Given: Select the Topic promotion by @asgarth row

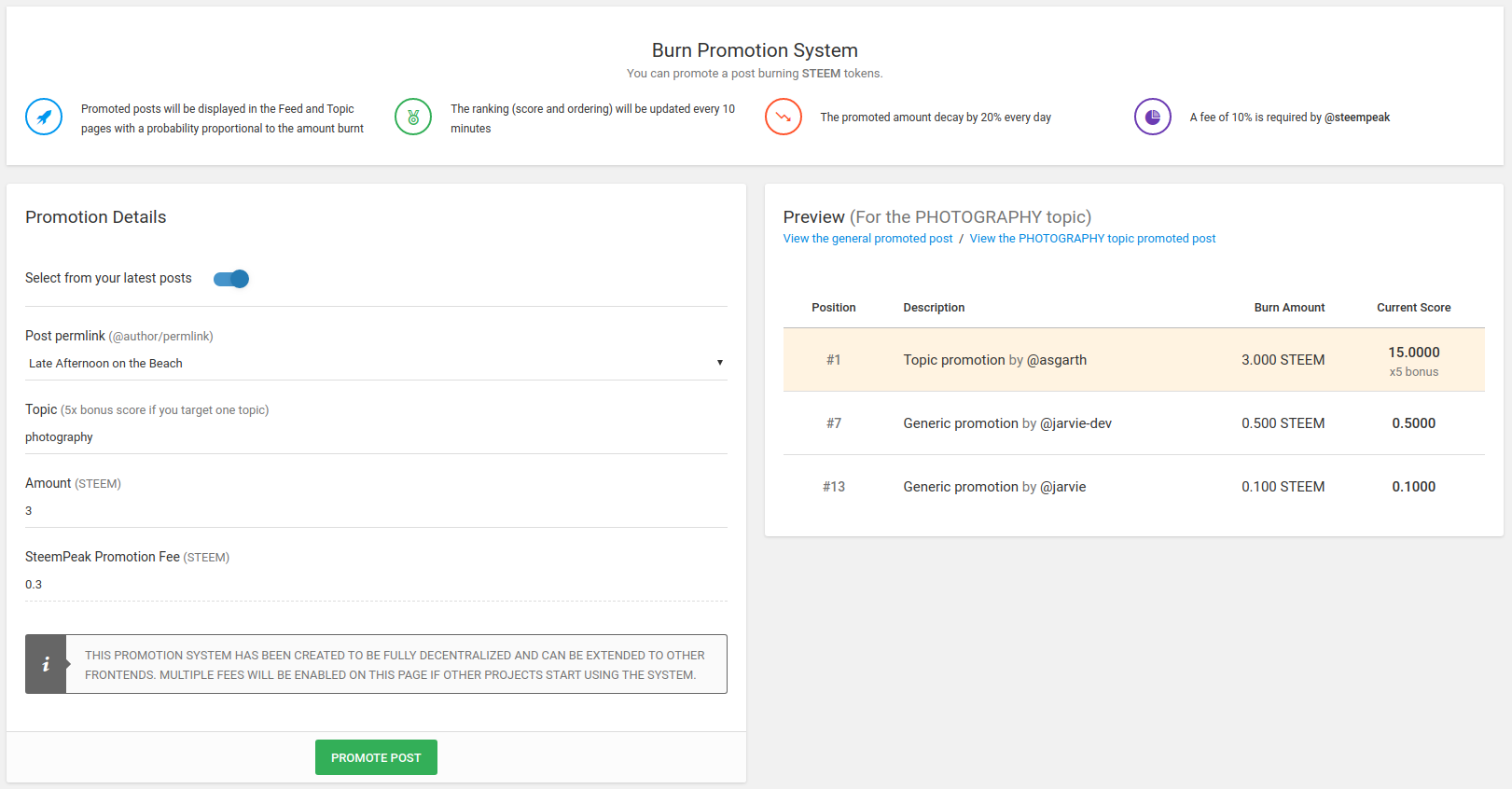Looking at the screenshot, I should coord(994,360).
